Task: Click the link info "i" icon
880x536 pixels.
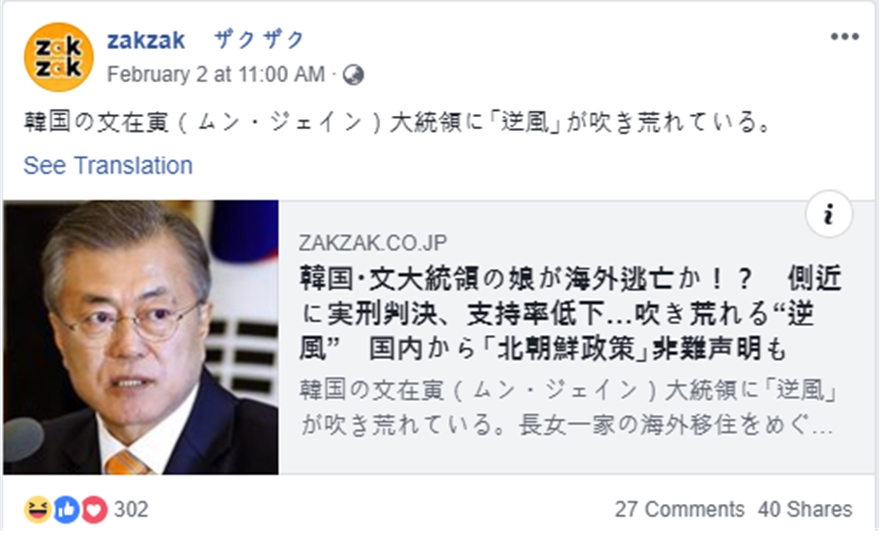Action: [x=829, y=215]
